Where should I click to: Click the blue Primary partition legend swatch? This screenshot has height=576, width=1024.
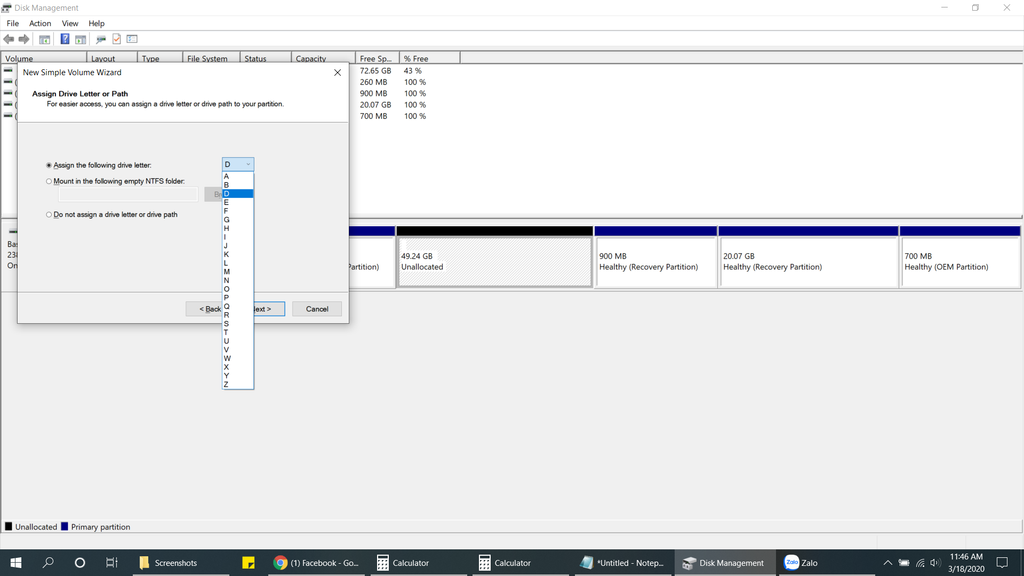pos(65,526)
